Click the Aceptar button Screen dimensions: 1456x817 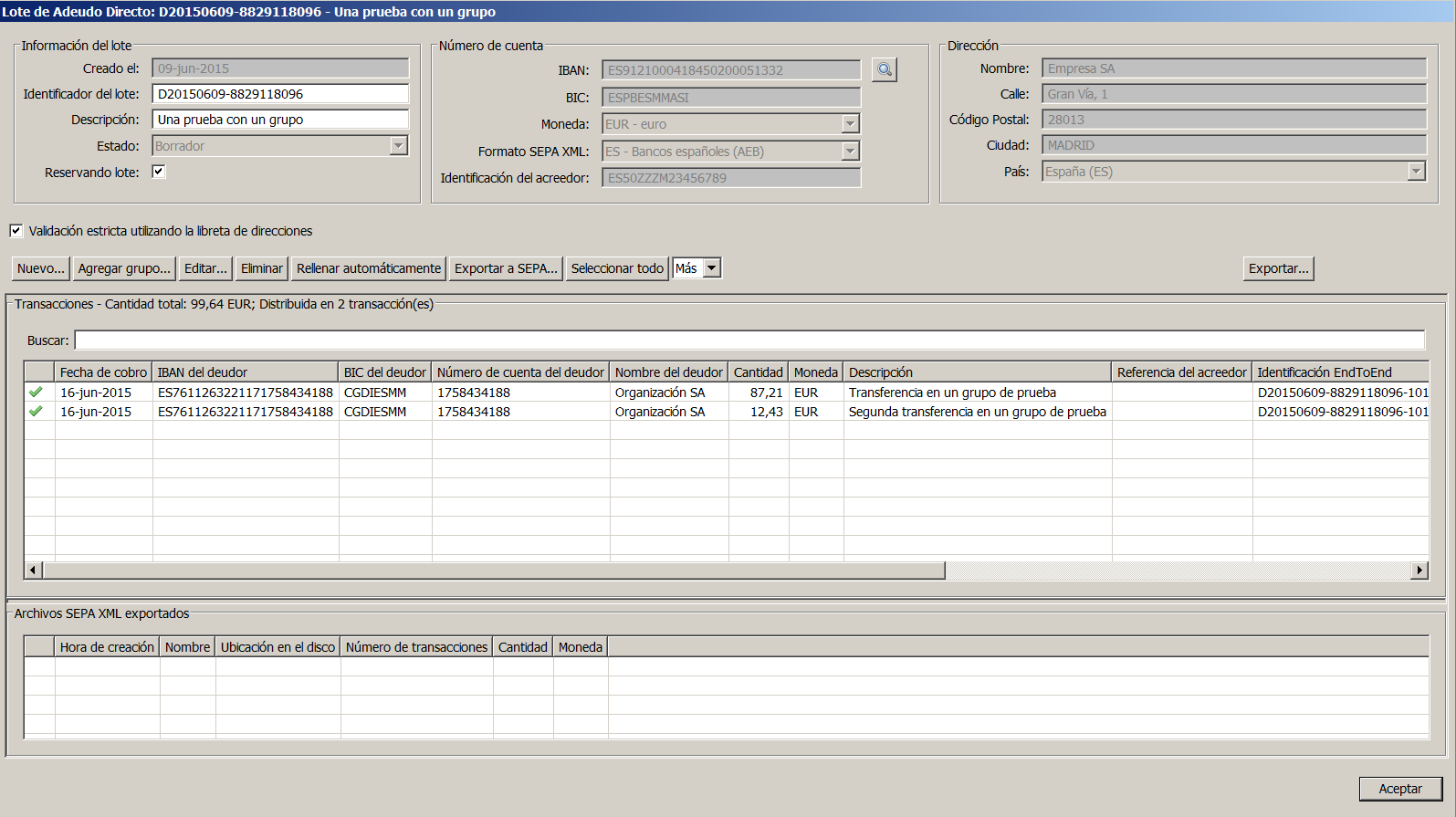coord(1399,789)
